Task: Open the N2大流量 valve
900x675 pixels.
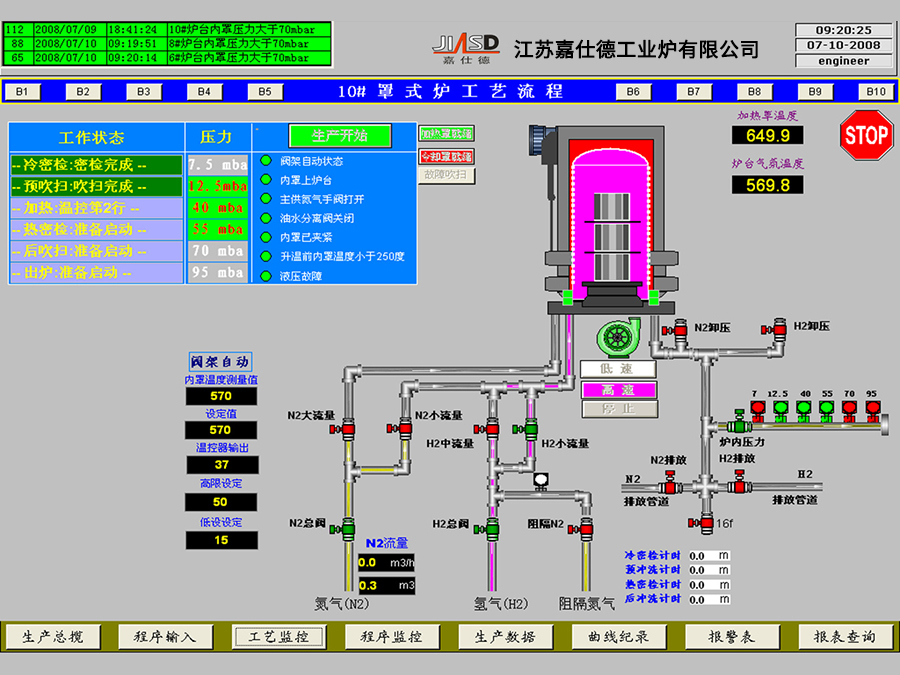Action: [349, 426]
